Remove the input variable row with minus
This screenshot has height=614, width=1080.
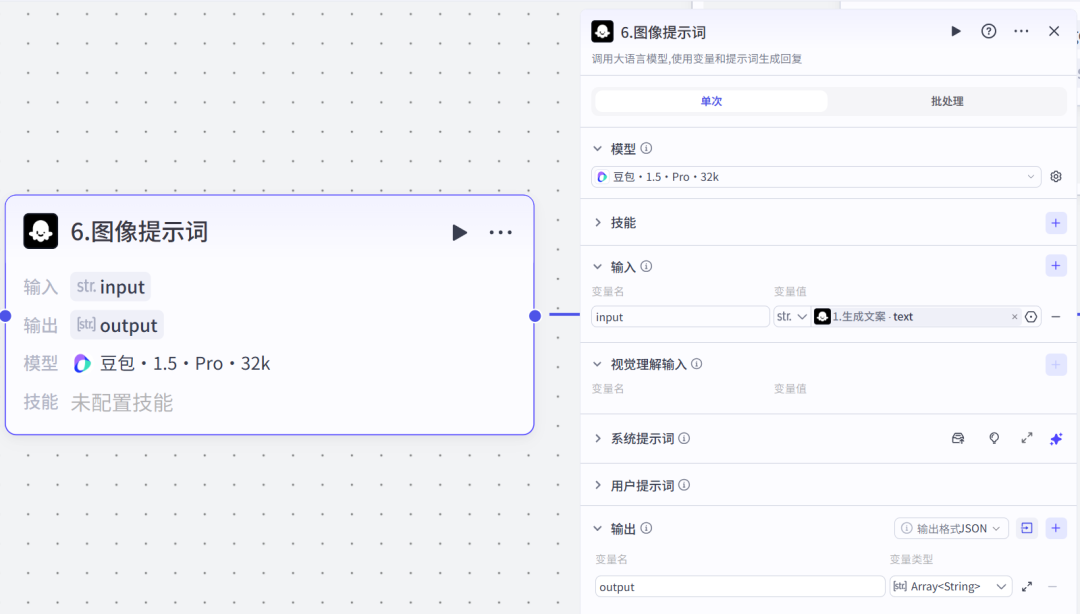[x=1056, y=317]
